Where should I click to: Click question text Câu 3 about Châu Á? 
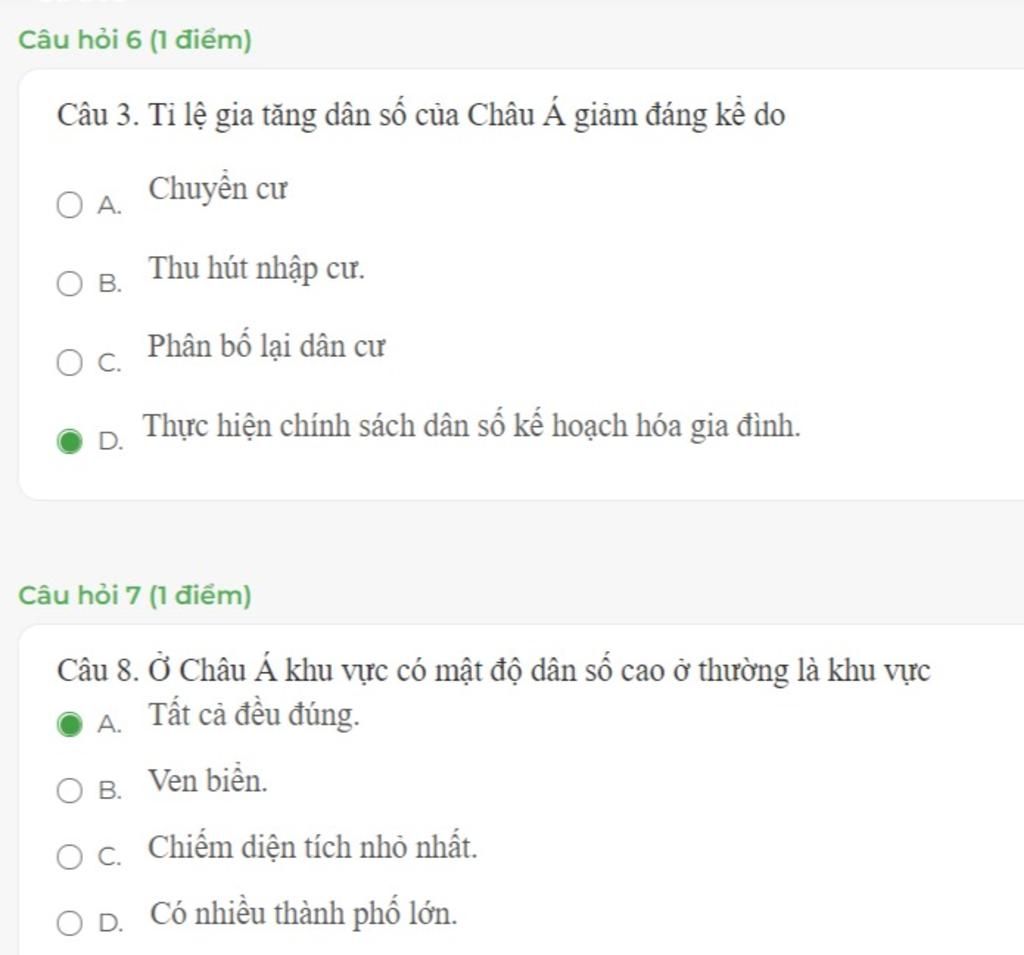point(421,116)
